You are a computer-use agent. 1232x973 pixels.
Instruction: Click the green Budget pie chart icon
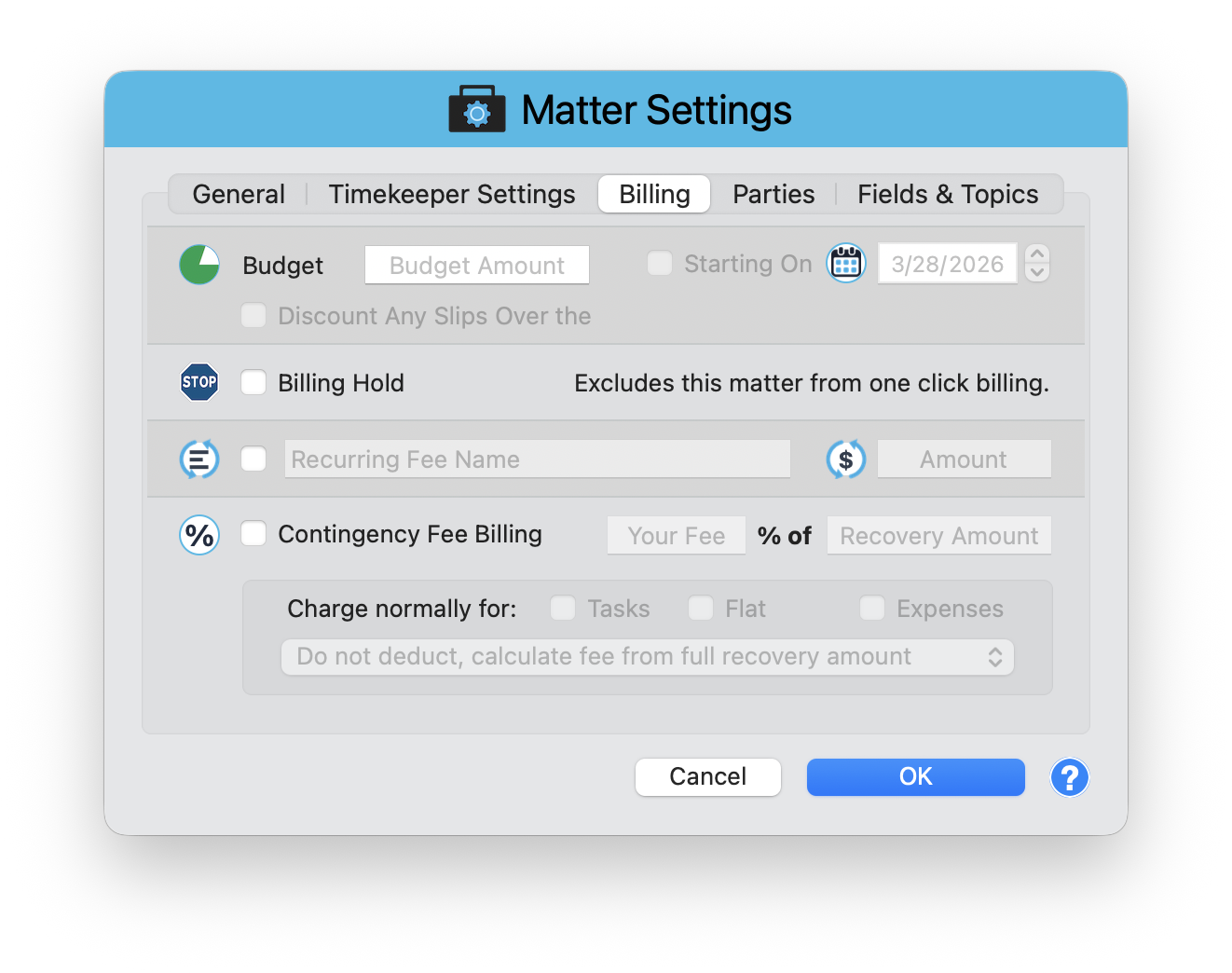pos(198,264)
